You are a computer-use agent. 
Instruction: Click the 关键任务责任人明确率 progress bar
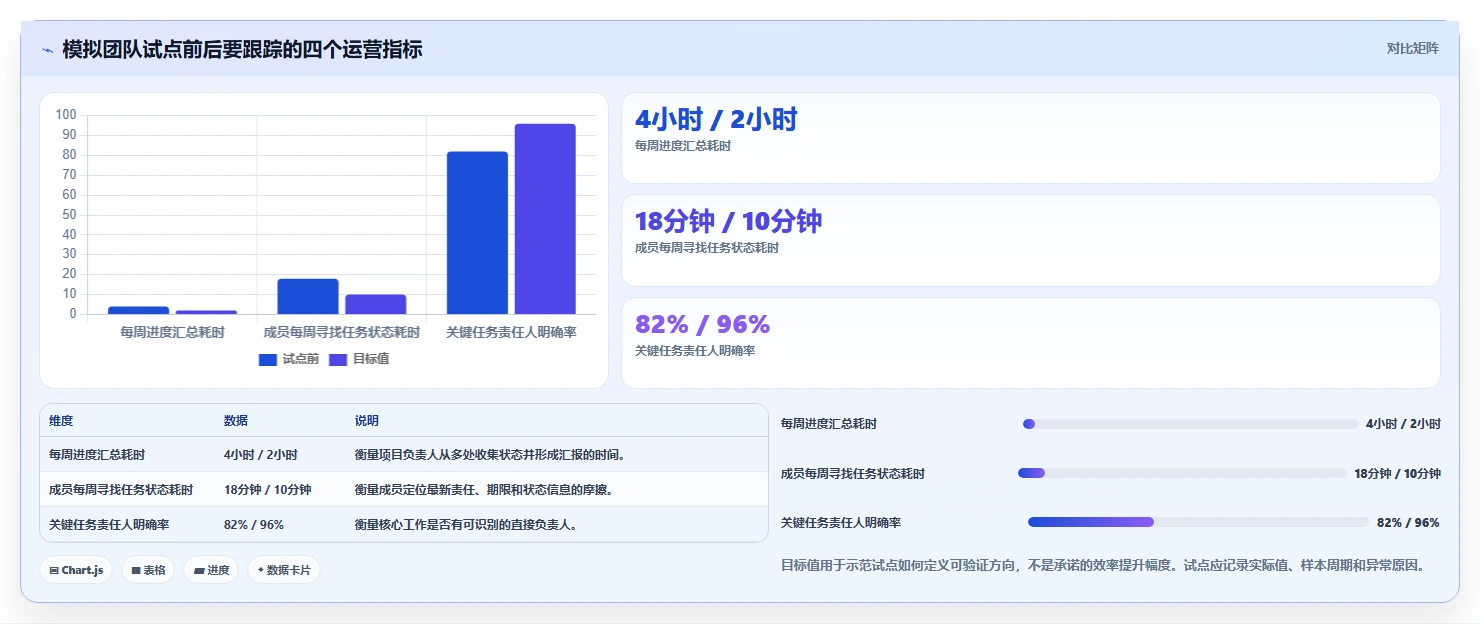[x=1198, y=522]
